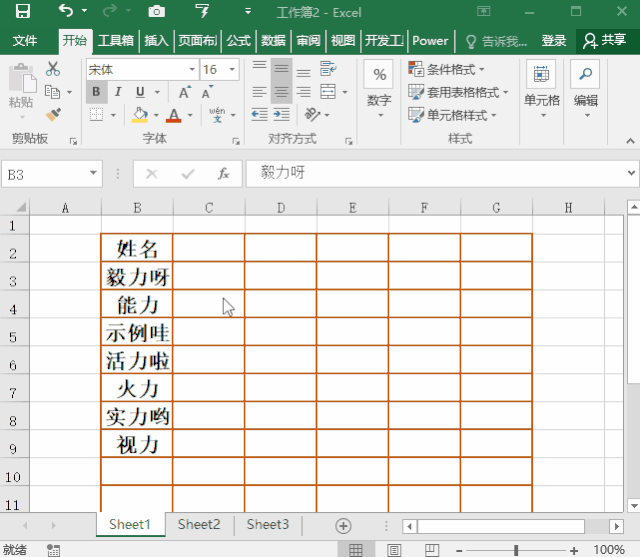Click the zoom slider handle
The width and height of the screenshot is (640, 557).
516,550
